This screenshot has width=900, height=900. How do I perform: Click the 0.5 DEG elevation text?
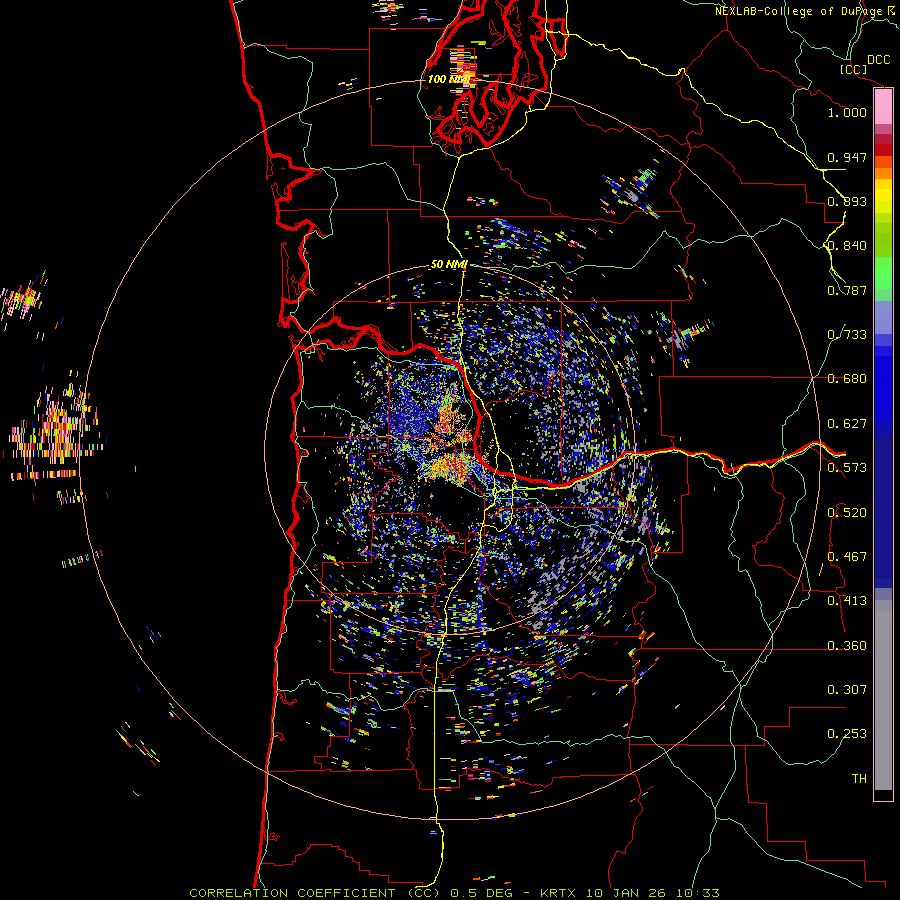[480, 893]
